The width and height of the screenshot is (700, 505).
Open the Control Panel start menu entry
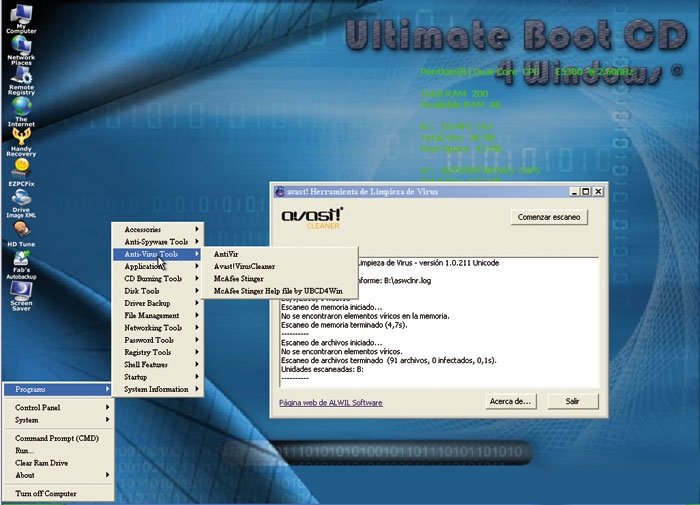58,407
